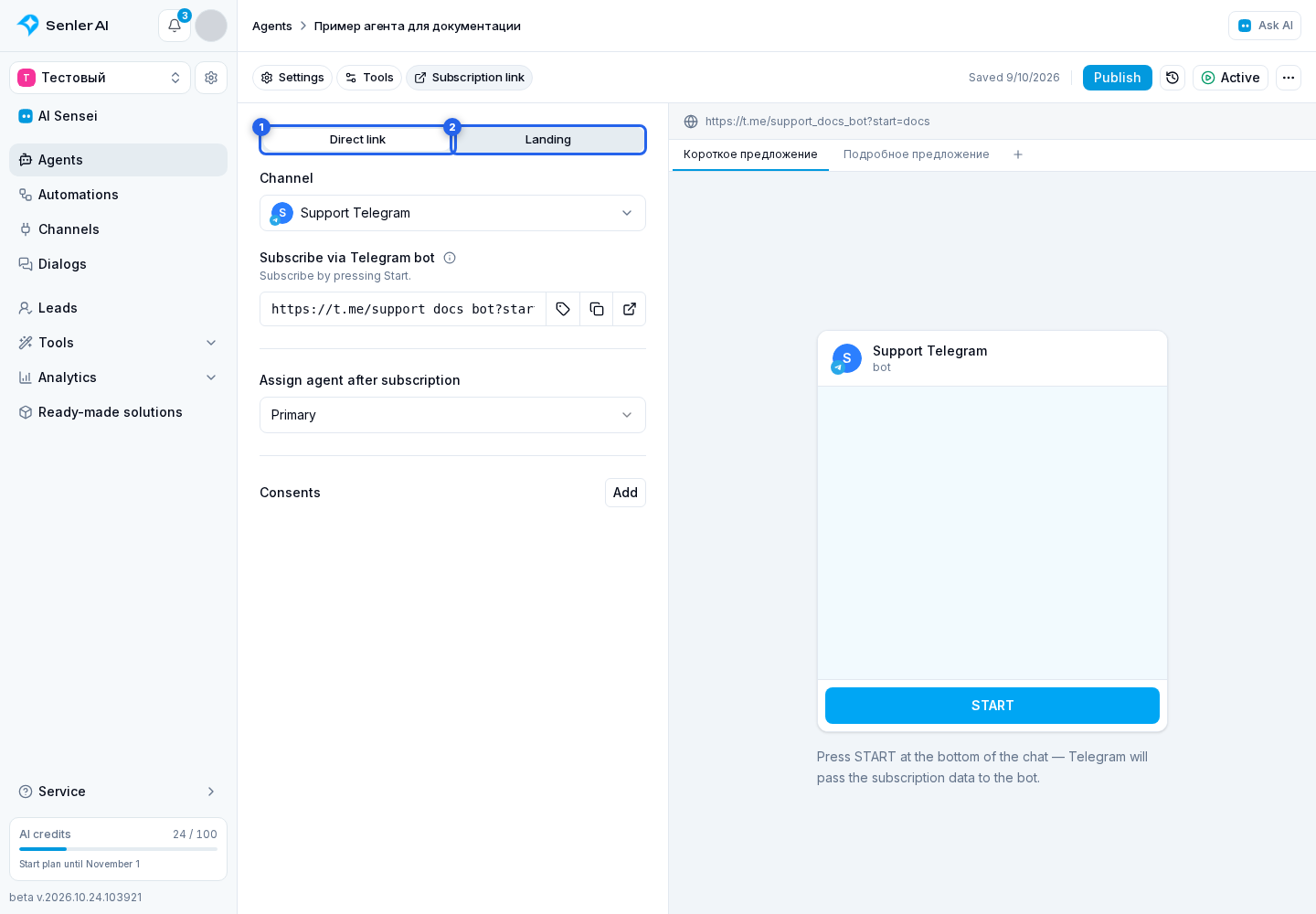
Task: Click the Telegram bot link field
Action: (403, 309)
